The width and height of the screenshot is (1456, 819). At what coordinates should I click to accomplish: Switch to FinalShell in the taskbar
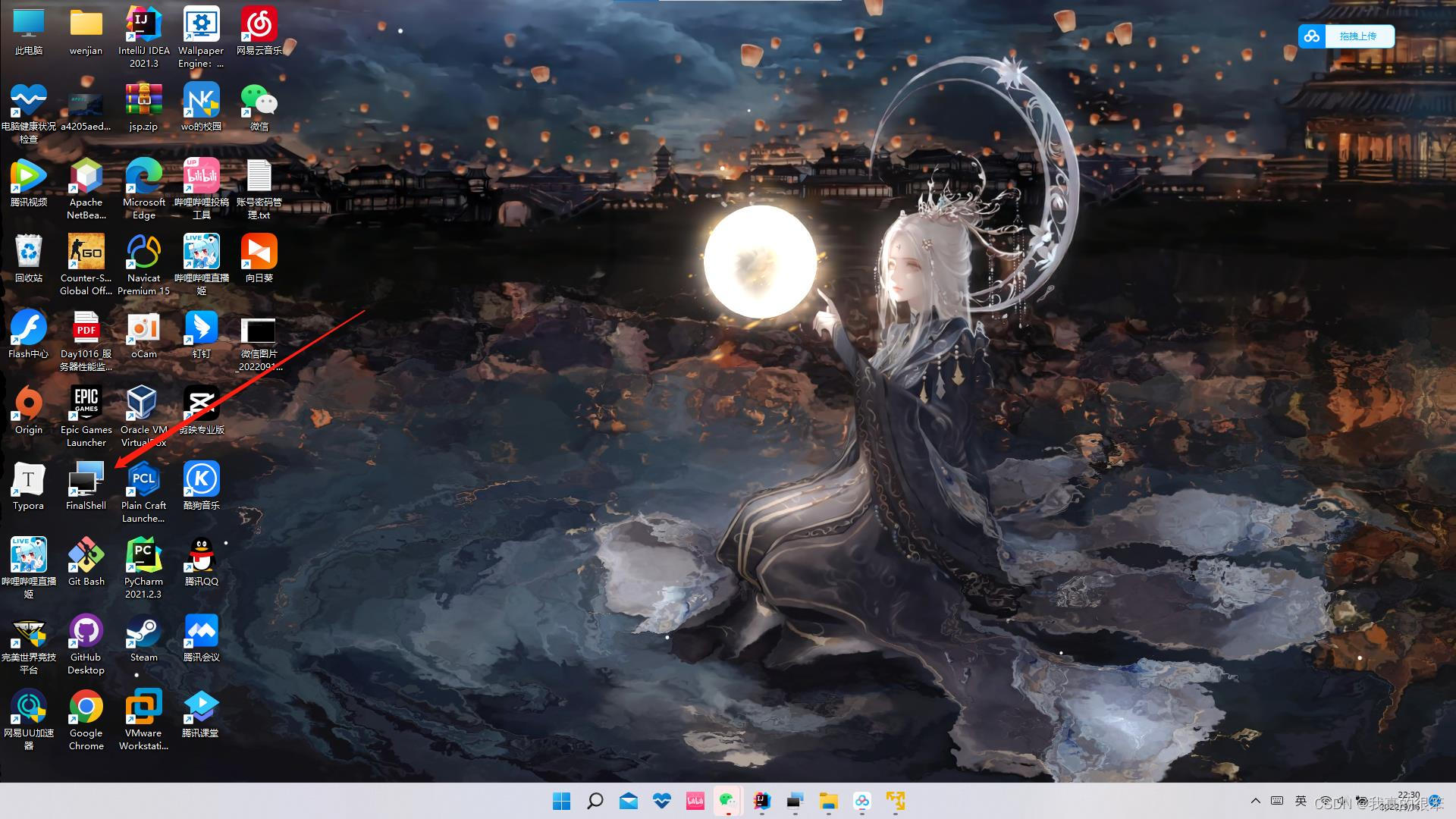tap(795, 801)
